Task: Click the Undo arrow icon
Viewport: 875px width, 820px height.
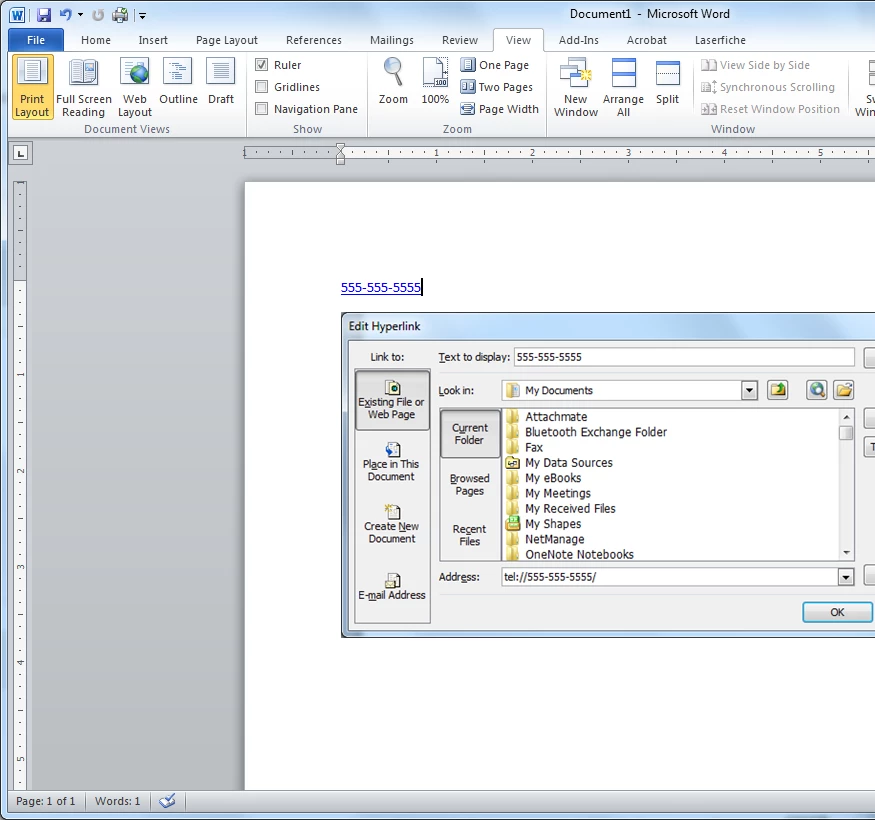Action: [65, 15]
